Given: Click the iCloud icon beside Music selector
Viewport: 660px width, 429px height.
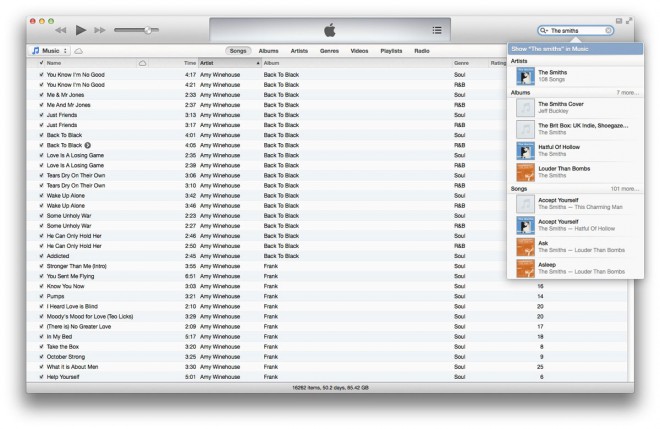Looking at the screenshot, I should pos(79,50).
